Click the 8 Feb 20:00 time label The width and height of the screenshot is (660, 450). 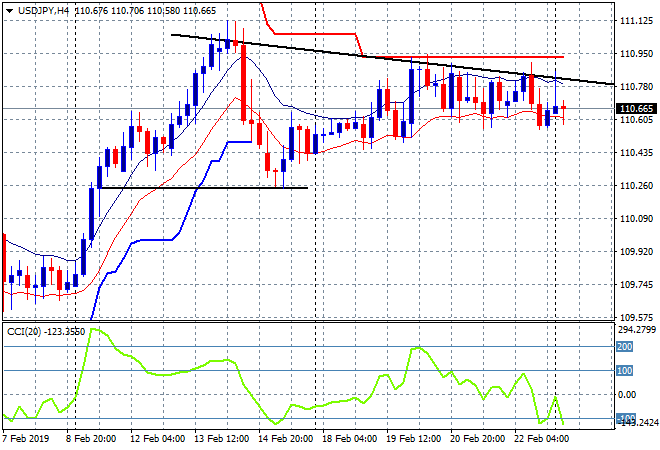[90, 439]
